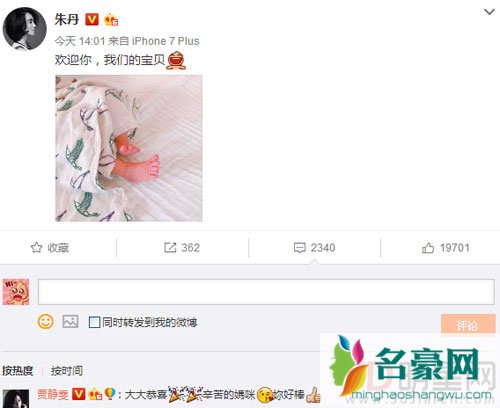Focus the comment text input box

(266, 292)
